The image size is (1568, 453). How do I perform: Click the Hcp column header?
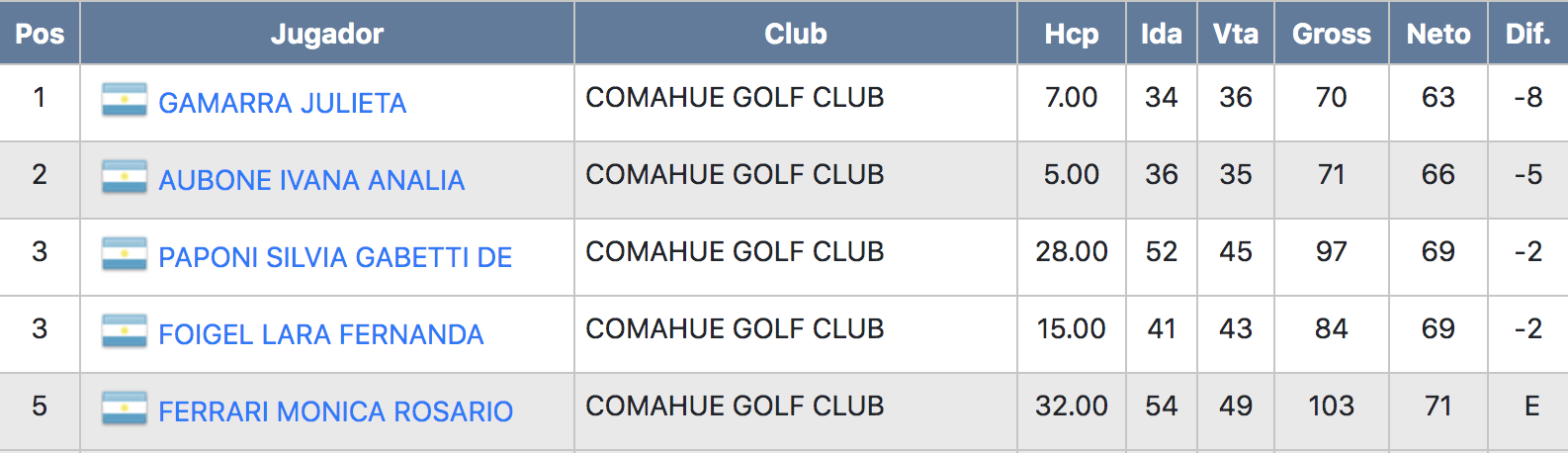pyautogui.click(x=1072, y=34)
